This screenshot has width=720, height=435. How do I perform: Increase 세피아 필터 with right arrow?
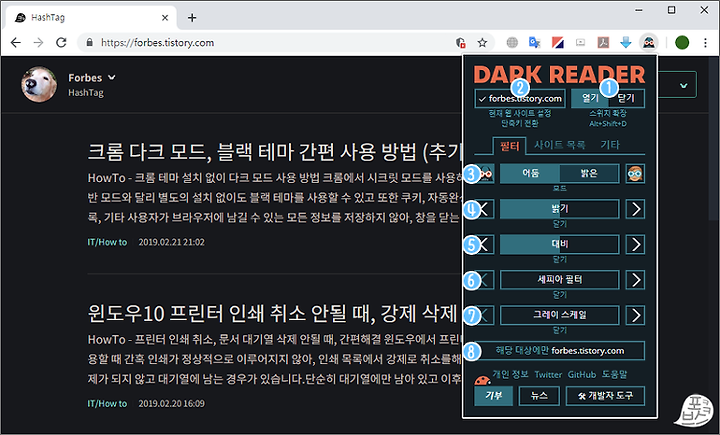636,280
